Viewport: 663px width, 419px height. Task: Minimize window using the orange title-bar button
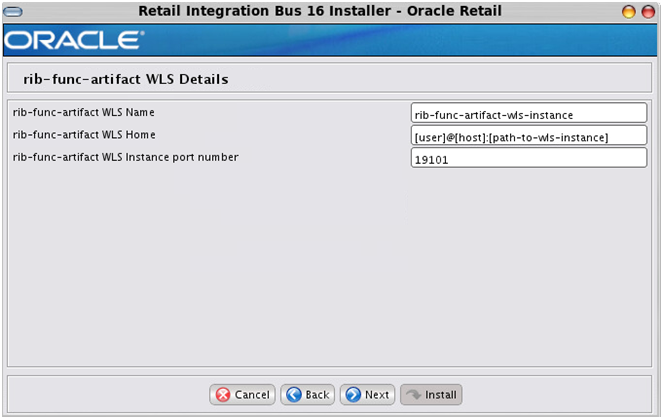point(629,11)
